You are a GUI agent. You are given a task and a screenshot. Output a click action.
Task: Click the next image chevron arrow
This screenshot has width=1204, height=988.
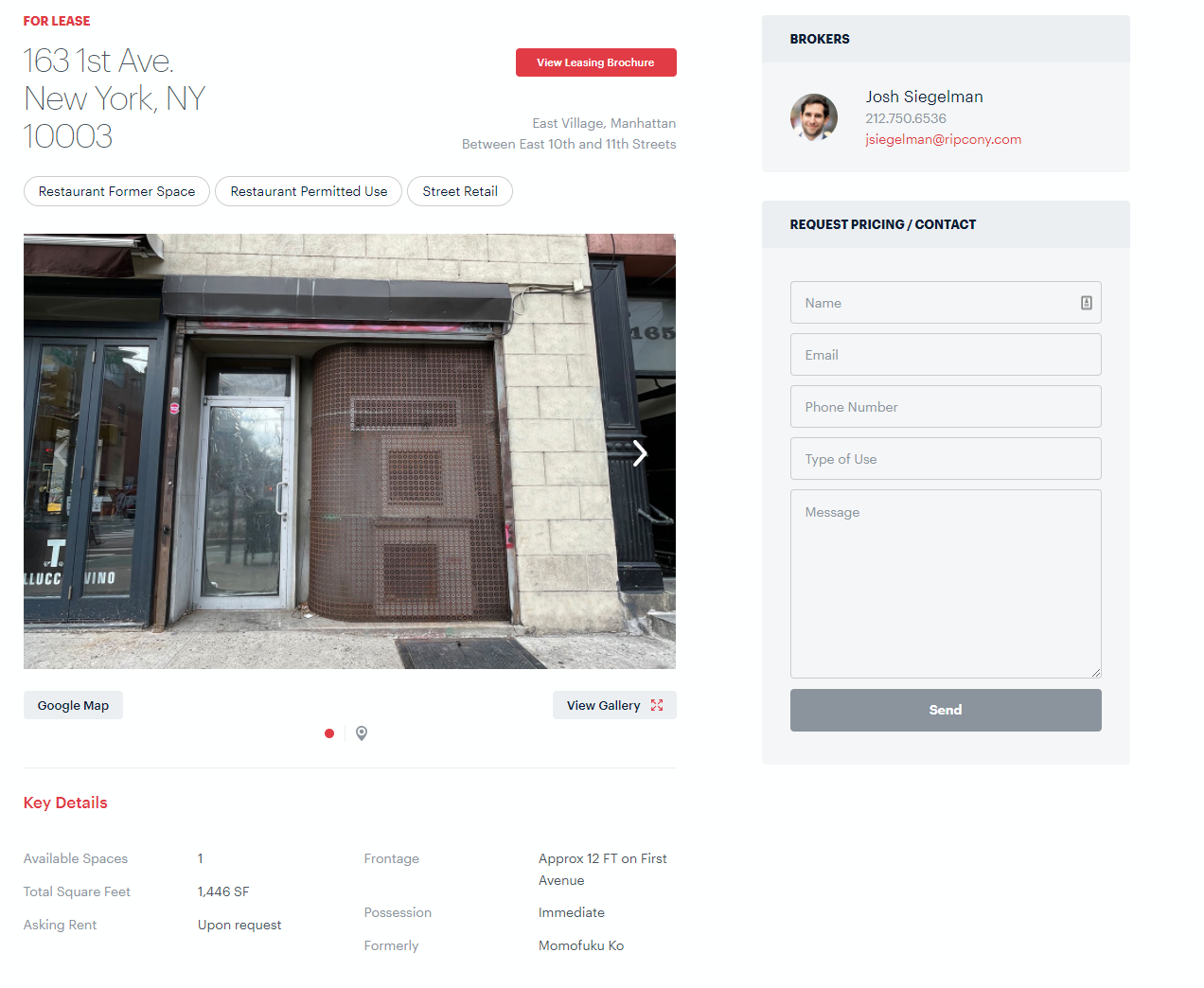[640, 453]
